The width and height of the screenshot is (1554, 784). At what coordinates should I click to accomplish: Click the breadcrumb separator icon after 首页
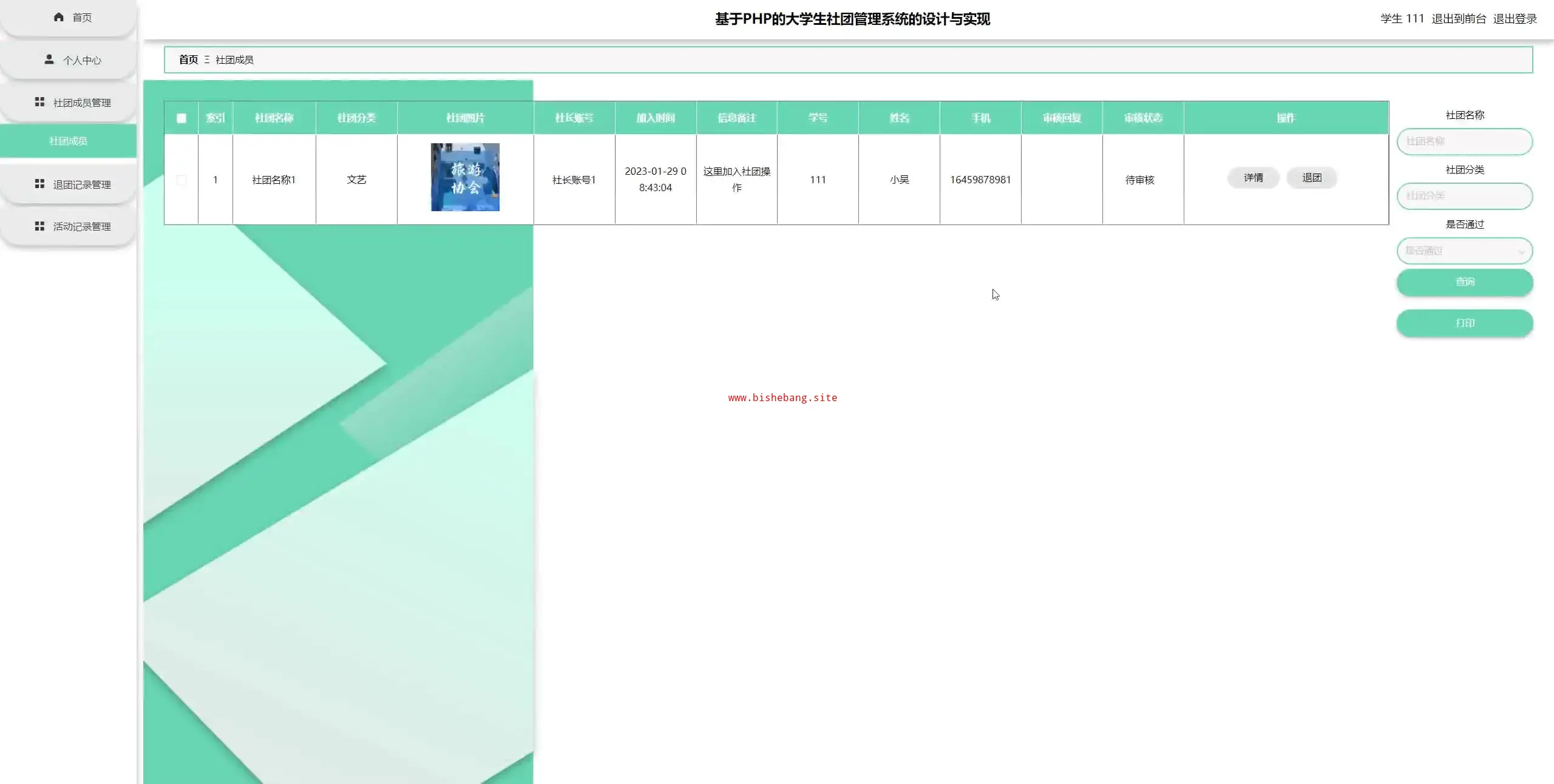click(x=207, y=59)
